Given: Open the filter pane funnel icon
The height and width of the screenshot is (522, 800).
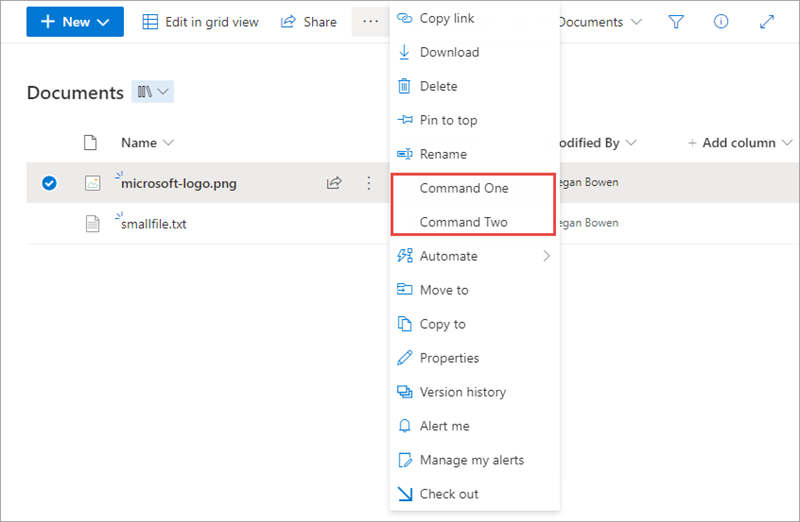Looking at the screenshot, I should [x=676, y=22].
